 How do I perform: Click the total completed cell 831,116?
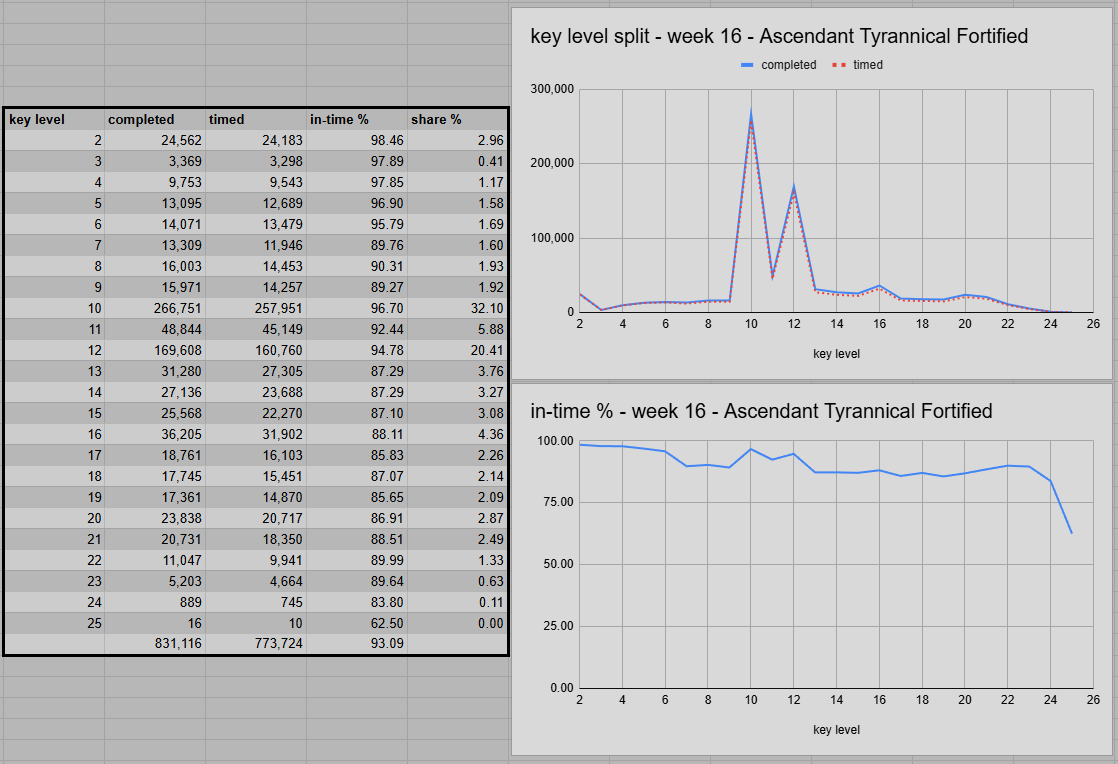point(155,644)
